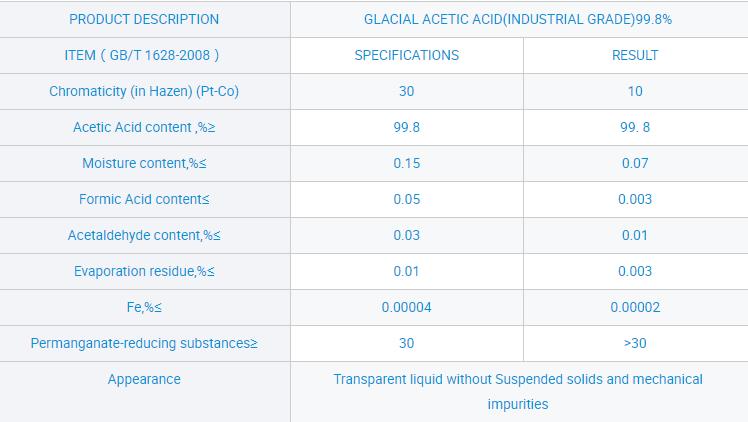
Task: Click the Formic Acid content label
Action: coord(144,199)
